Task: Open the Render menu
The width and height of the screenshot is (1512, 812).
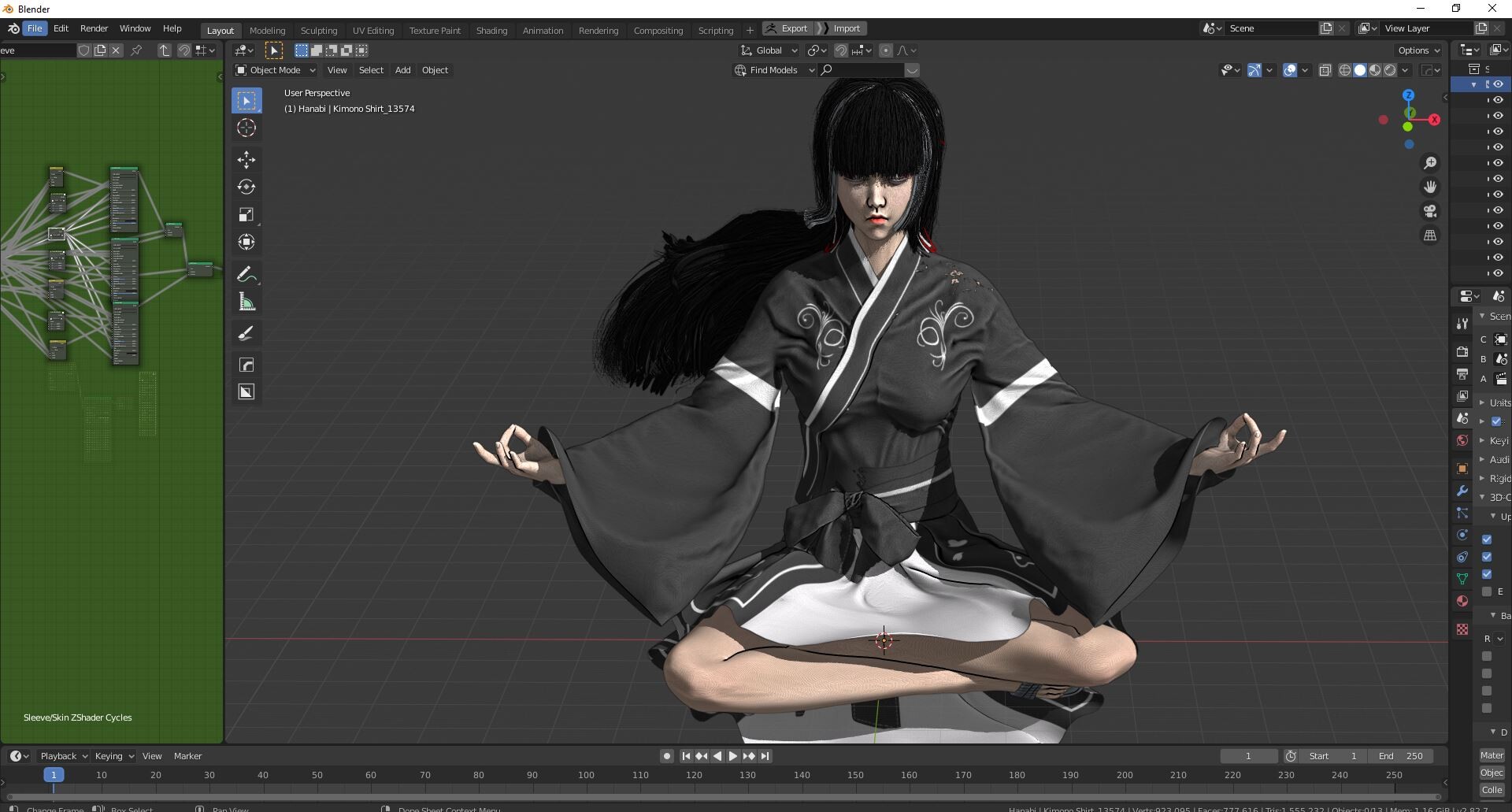Action: (94, 28)
